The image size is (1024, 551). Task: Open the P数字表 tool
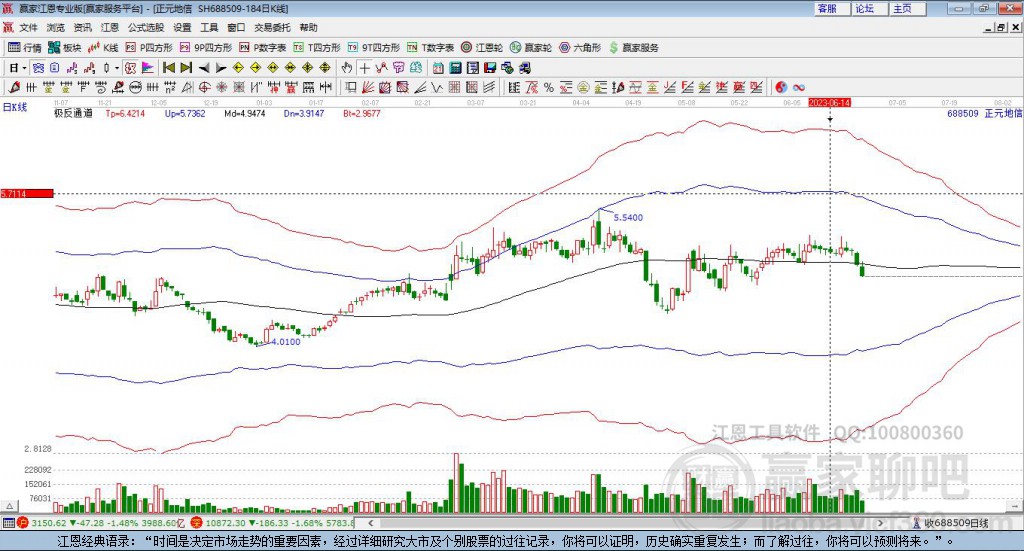click(263, 48)
